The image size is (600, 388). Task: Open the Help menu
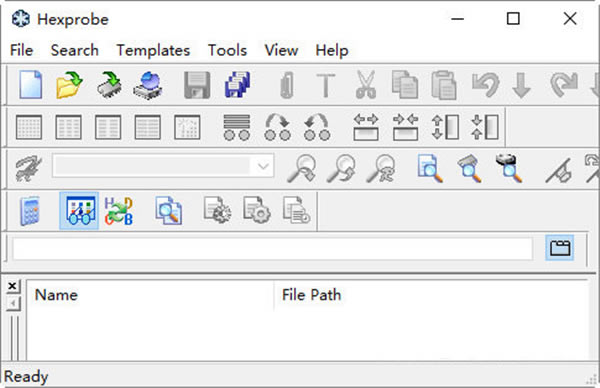click(x=332, y=50)
